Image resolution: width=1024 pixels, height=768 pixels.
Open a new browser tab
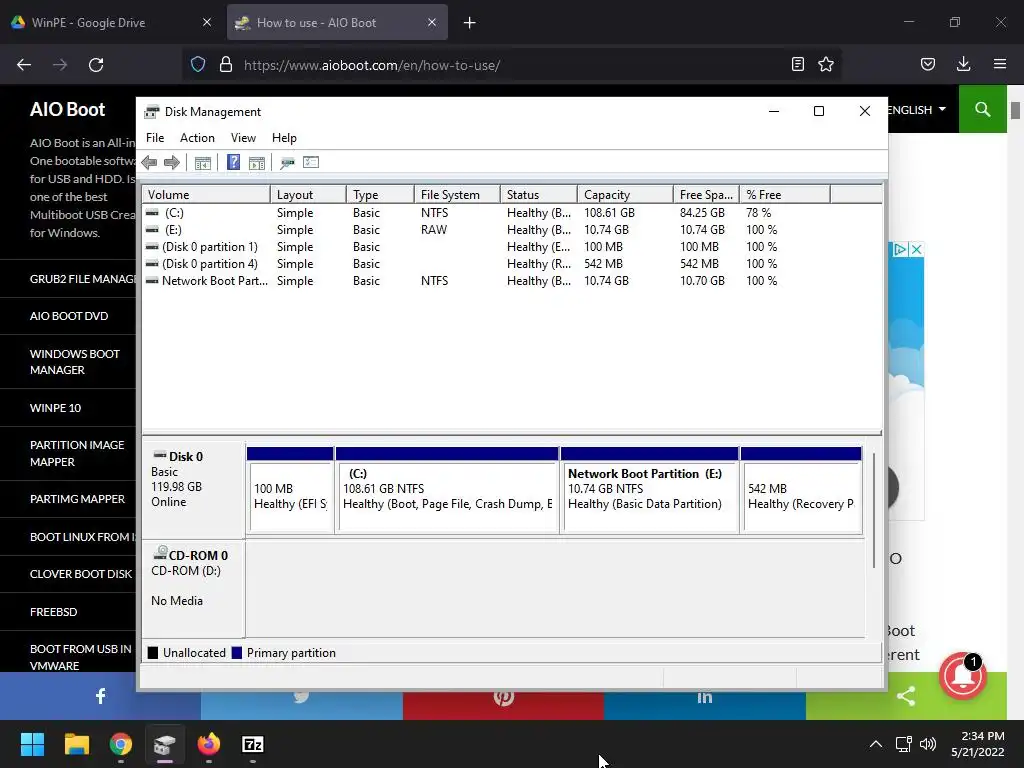point(470,23)
